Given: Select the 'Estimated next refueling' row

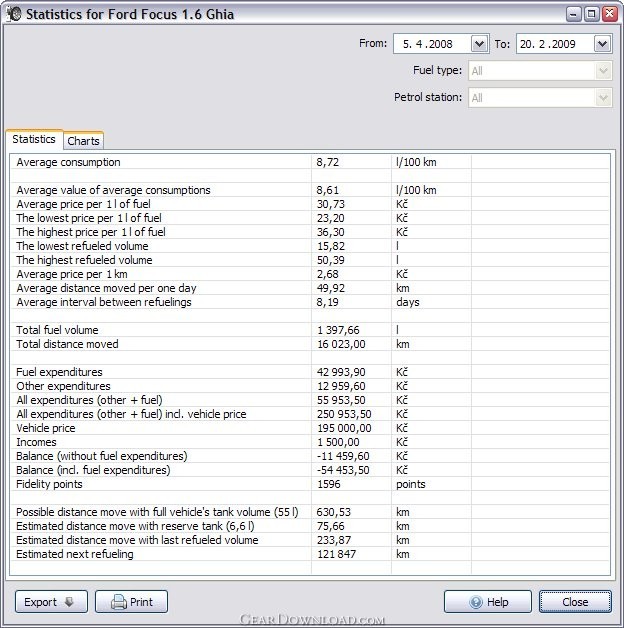Looking at the screenshot, I should pyautogui.click(x=309, y=554).
